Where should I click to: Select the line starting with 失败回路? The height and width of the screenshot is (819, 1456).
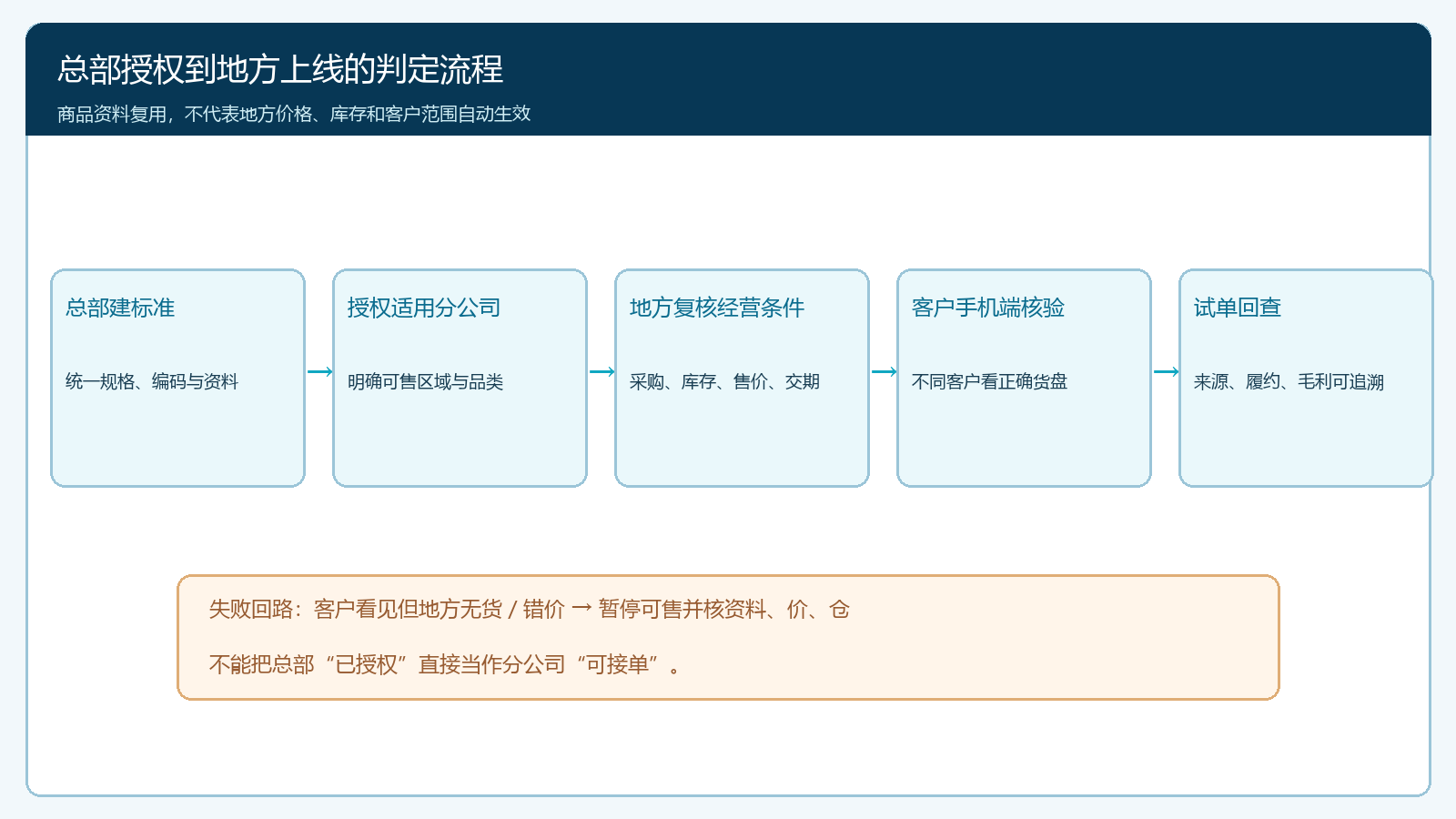(x=530, y=609)
